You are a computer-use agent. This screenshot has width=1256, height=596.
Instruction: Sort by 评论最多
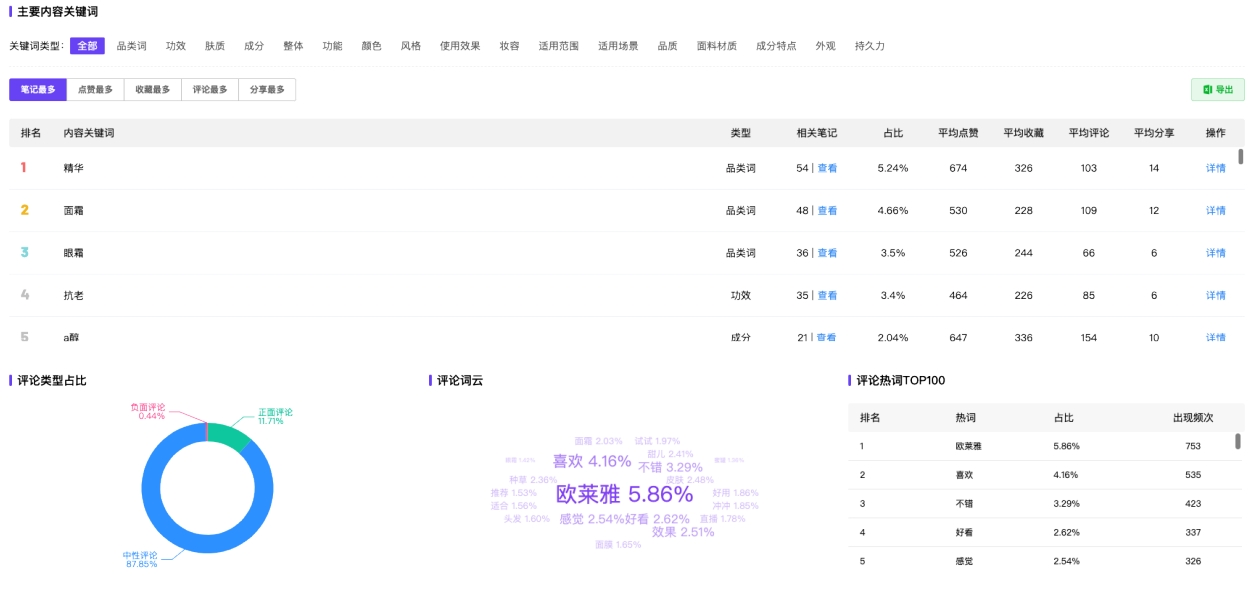pyautogui.click(x=210, y=90)
